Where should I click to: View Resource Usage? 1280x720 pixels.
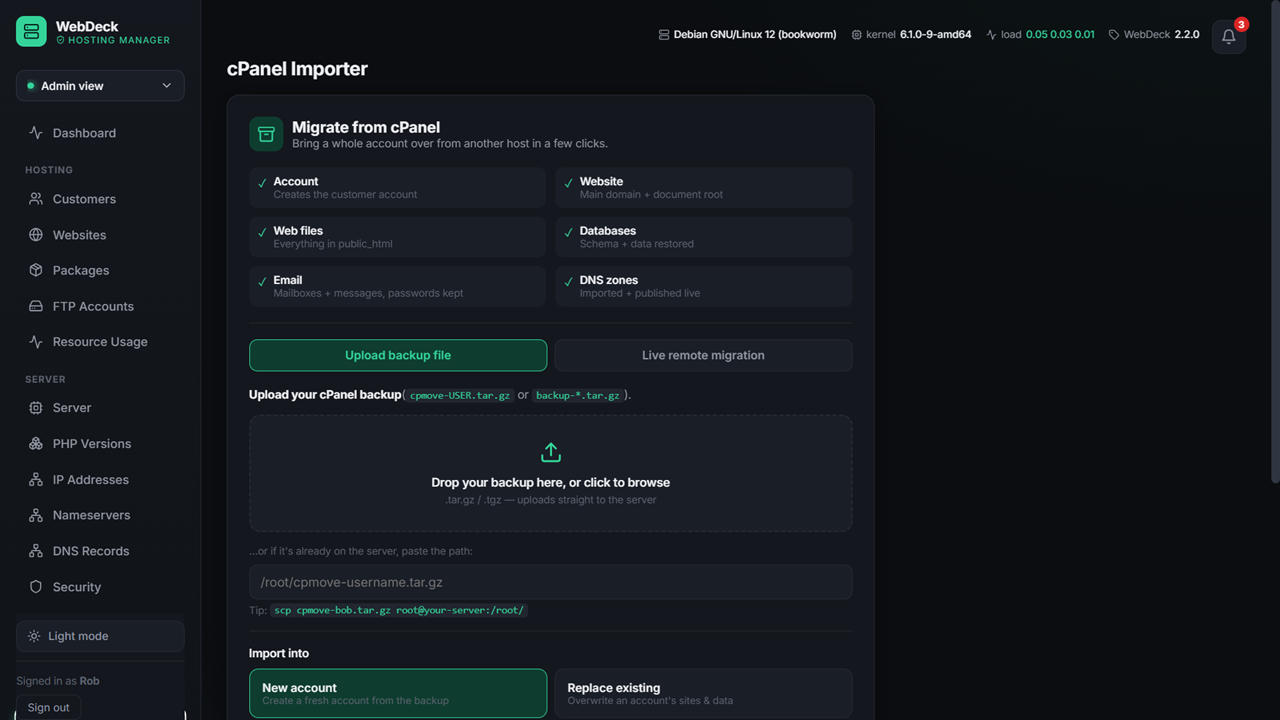click(x=100, y=342)
